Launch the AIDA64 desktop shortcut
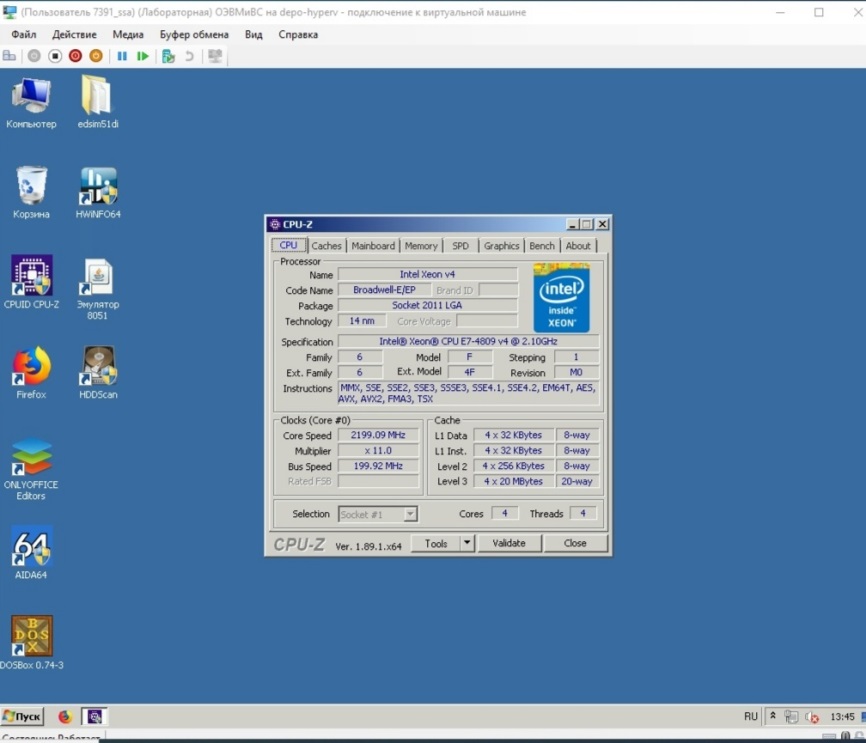Screen dimensions: 866x743 (31, 552)
